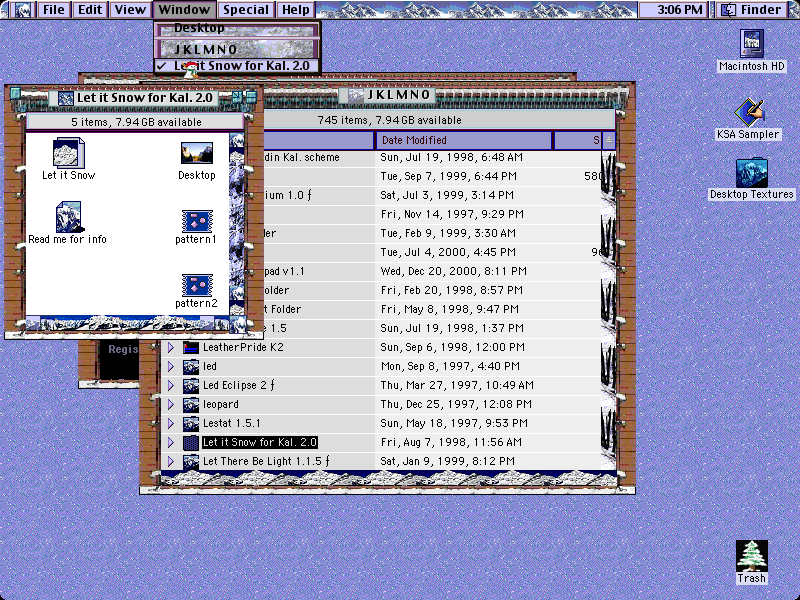Click the date 'Thu, Dec 25, 1997, 12:08 PM'

coord(456,405)
